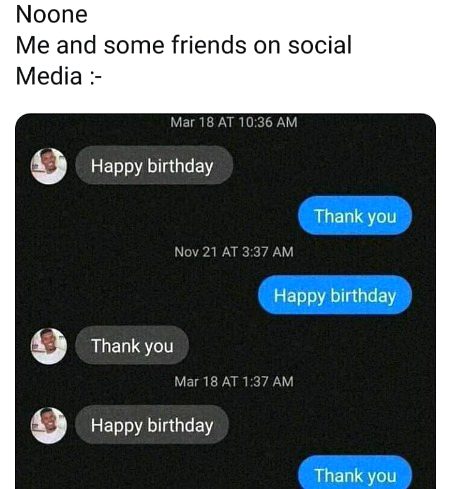
Task: Tap the blue Thank you reply sent before Nov 21
Action: 355,216
